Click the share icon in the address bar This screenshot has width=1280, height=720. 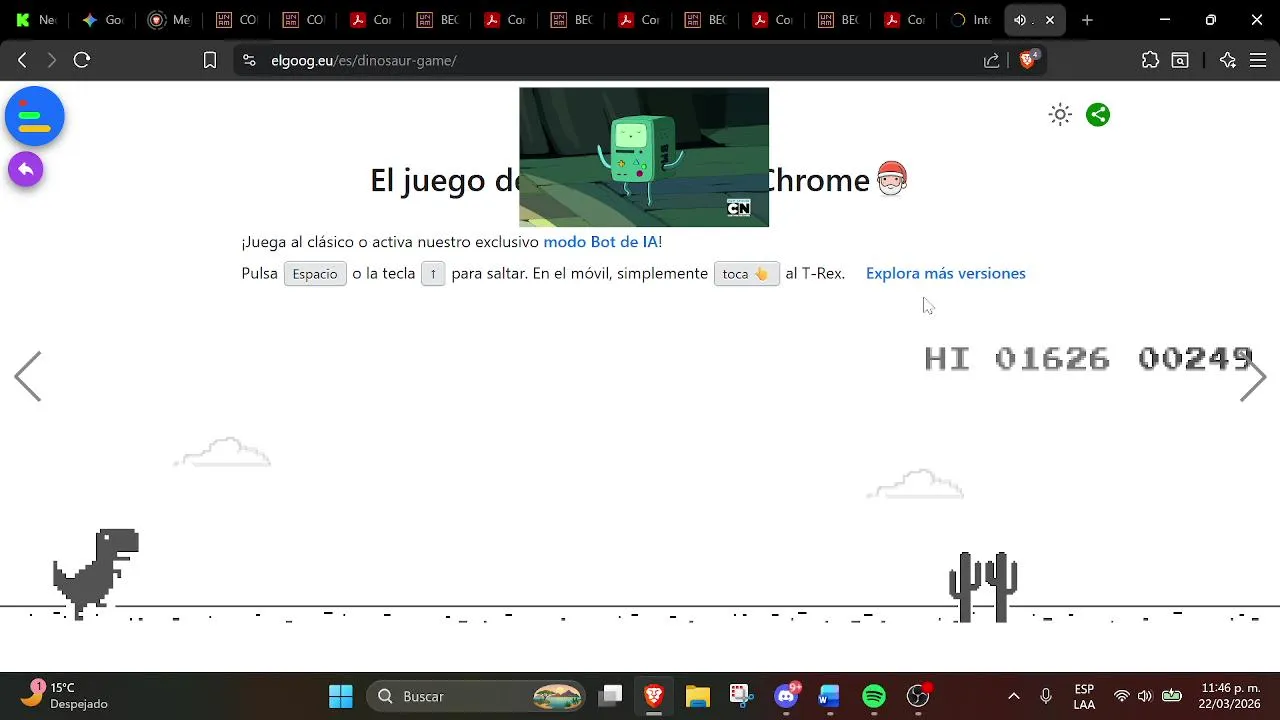991,60
